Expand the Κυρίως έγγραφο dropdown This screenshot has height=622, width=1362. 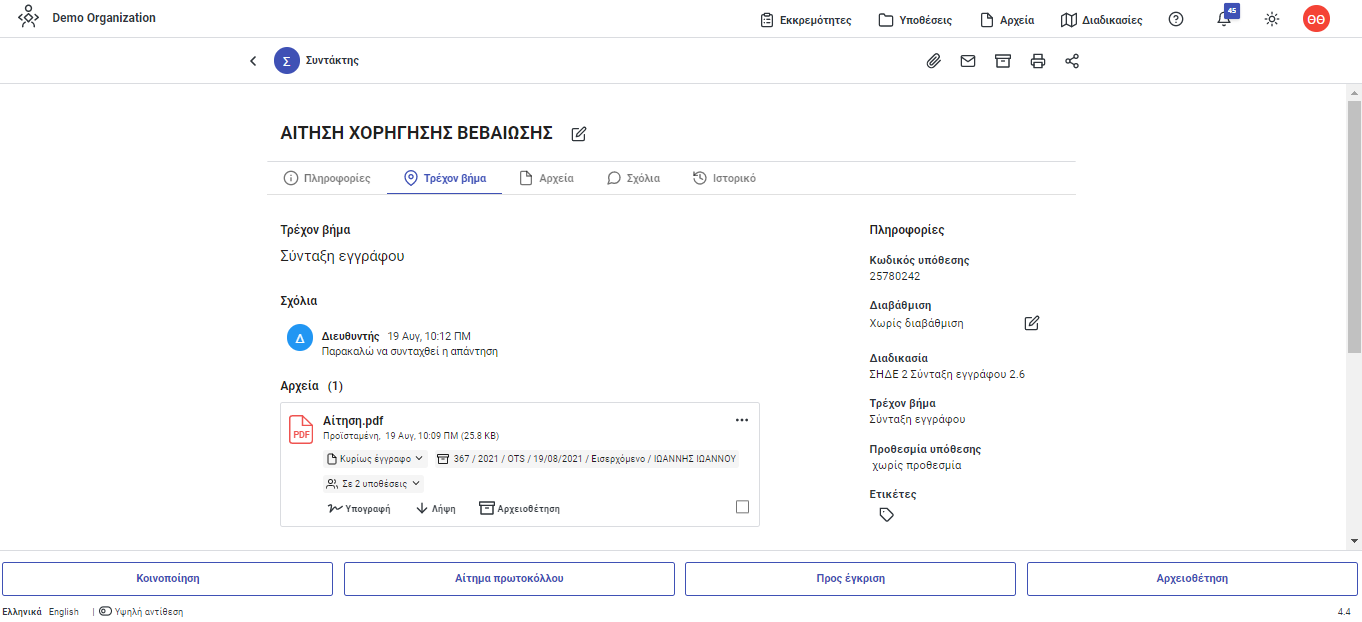(376, 459)
